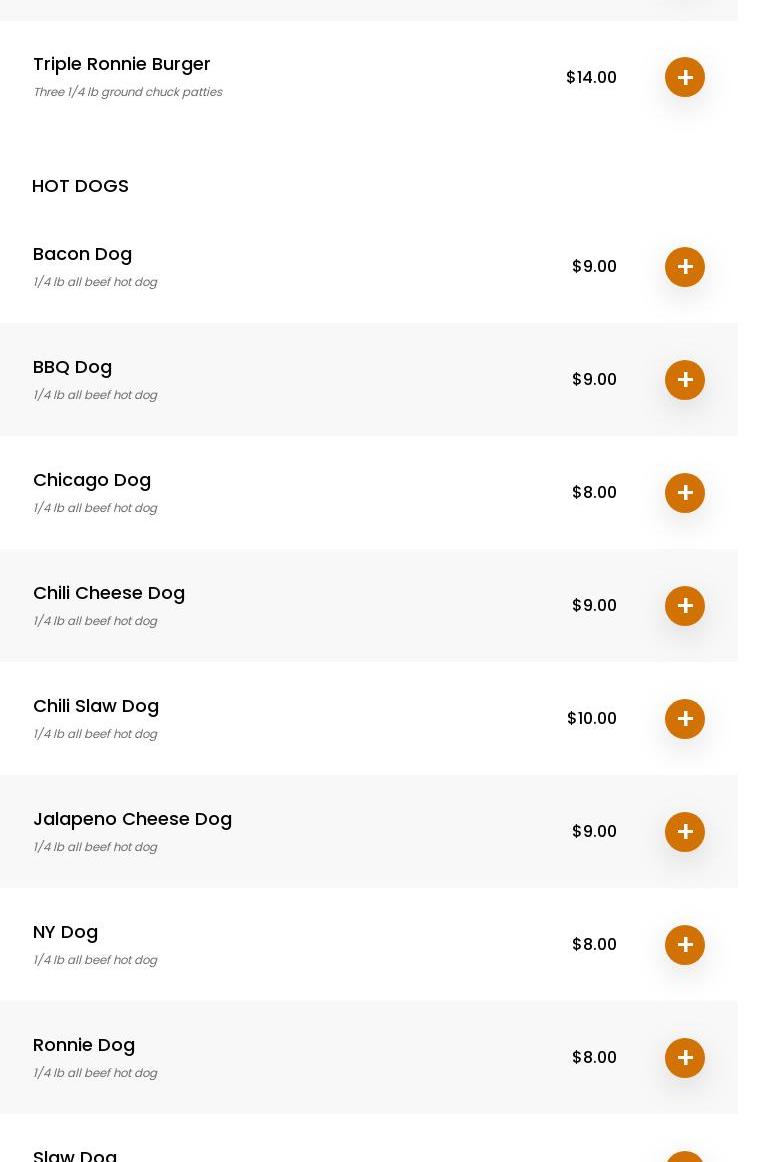Select the Bacon Dog item name

[82, 254]
